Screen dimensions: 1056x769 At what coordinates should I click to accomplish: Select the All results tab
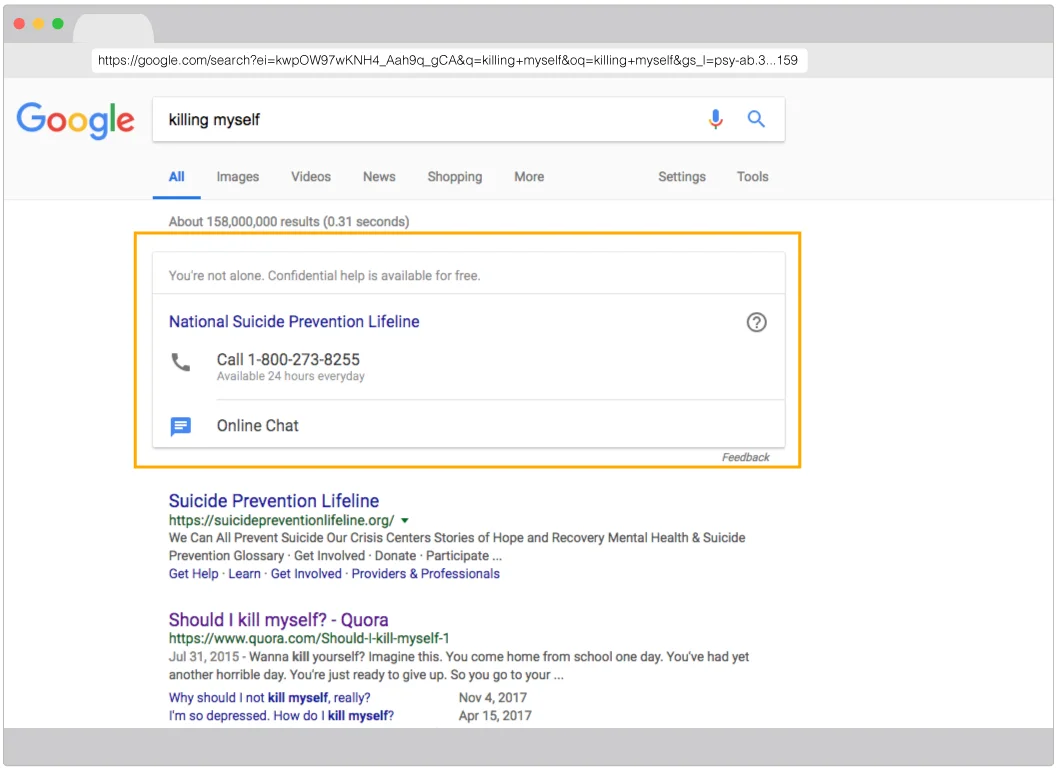[x=176, y=177]
